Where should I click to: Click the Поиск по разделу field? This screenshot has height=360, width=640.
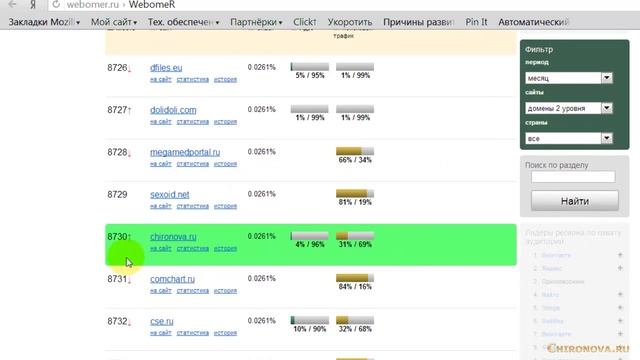click(573, 177)
